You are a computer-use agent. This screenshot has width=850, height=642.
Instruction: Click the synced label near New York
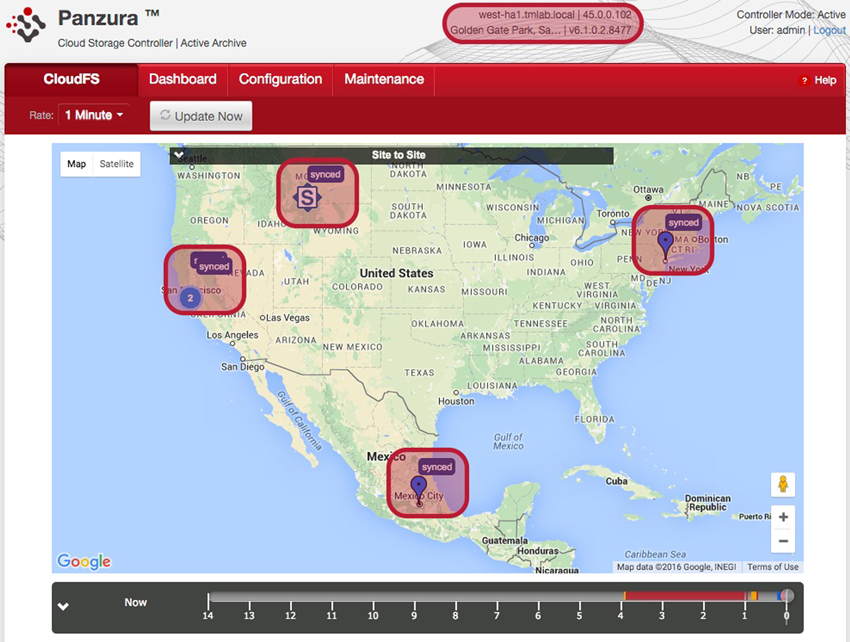pos(683,222)
